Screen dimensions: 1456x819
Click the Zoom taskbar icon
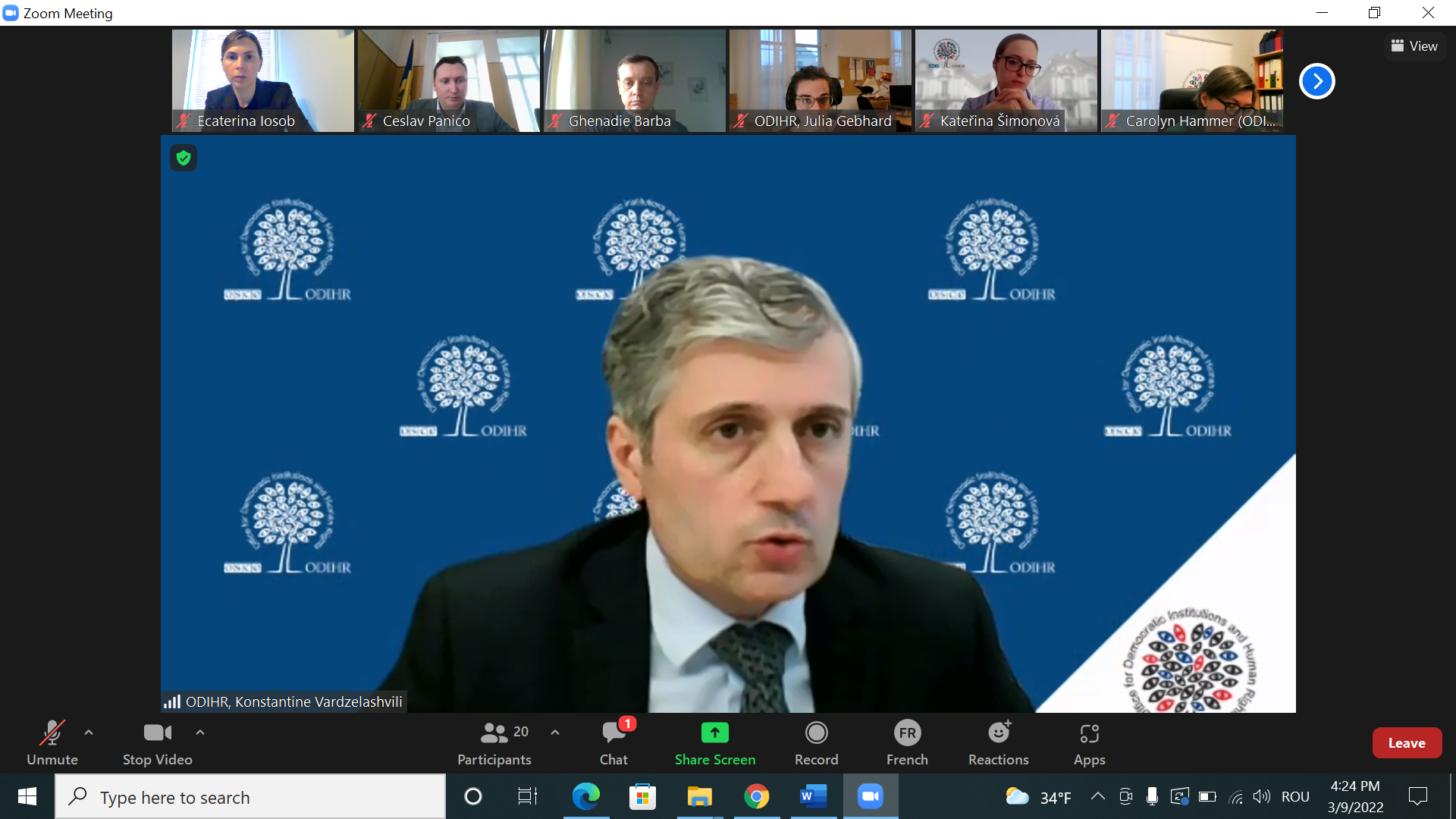871,796
